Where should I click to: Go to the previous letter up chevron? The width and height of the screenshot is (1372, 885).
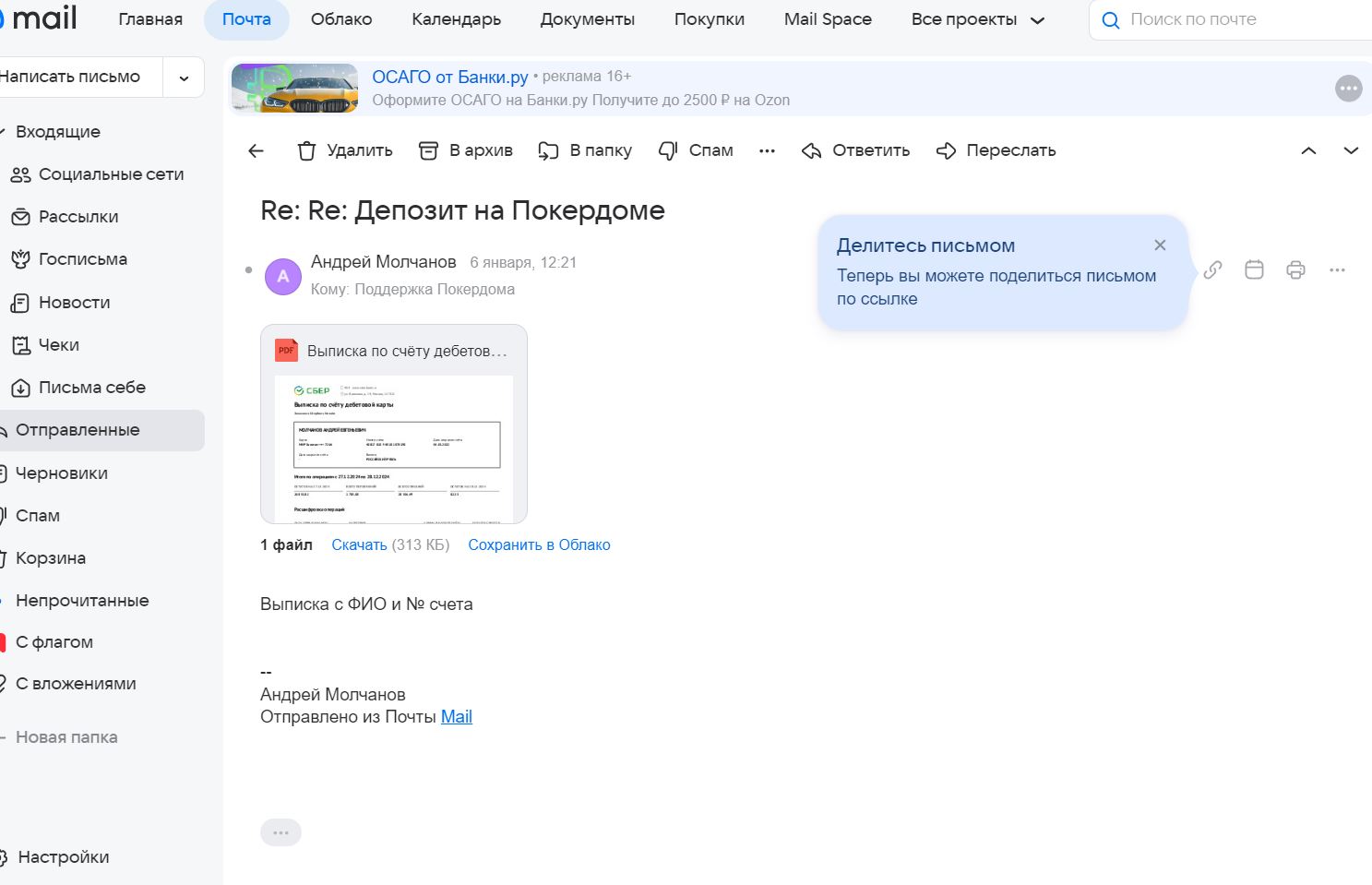click(x=1308, y=150)
